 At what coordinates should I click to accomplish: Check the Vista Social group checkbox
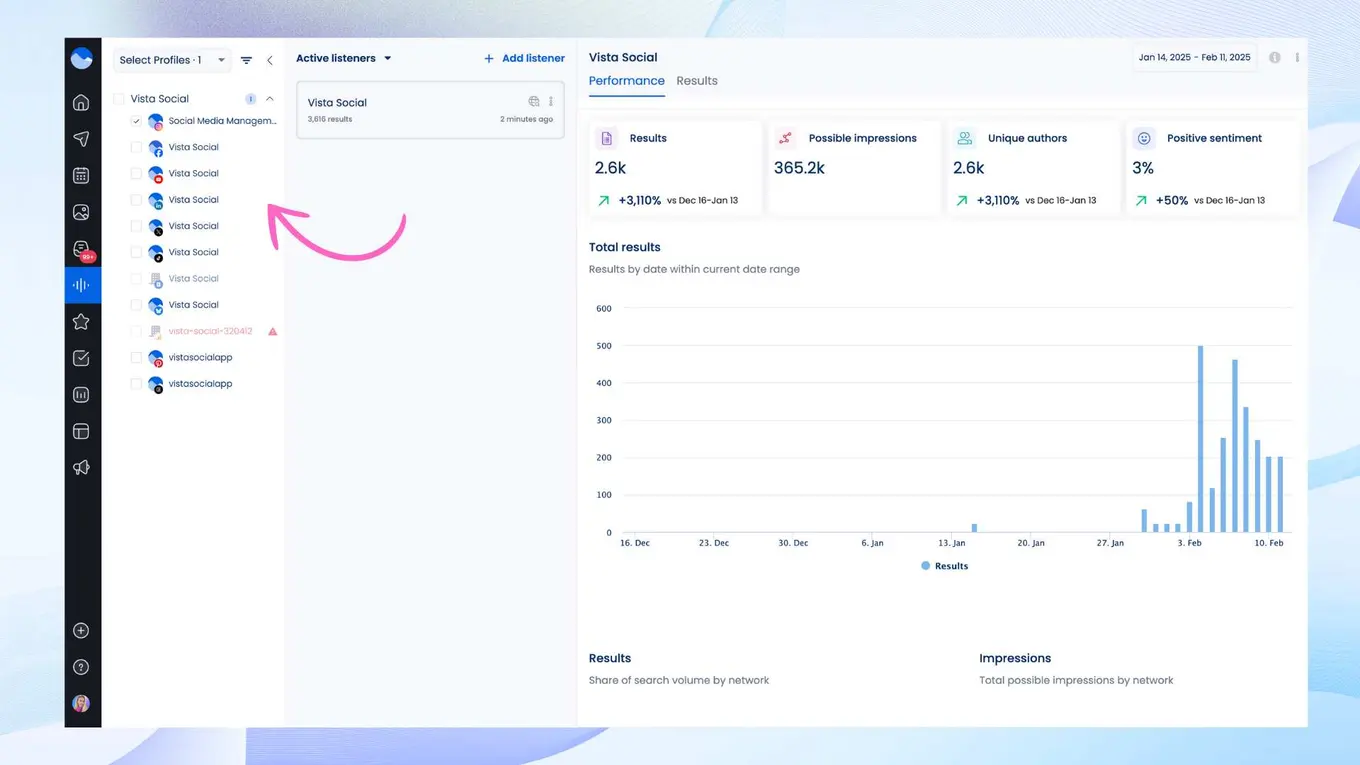[119, 99]
